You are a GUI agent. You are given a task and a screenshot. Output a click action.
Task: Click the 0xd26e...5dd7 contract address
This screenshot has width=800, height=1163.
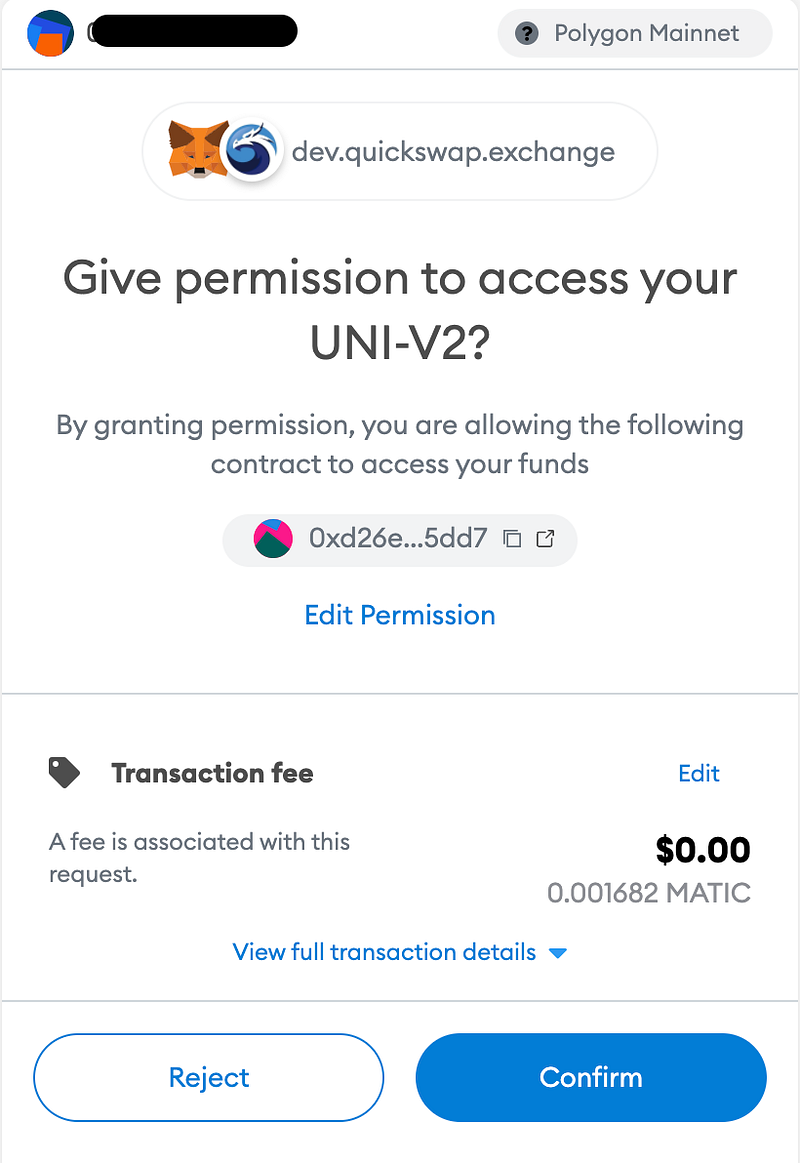pos(398,538)
